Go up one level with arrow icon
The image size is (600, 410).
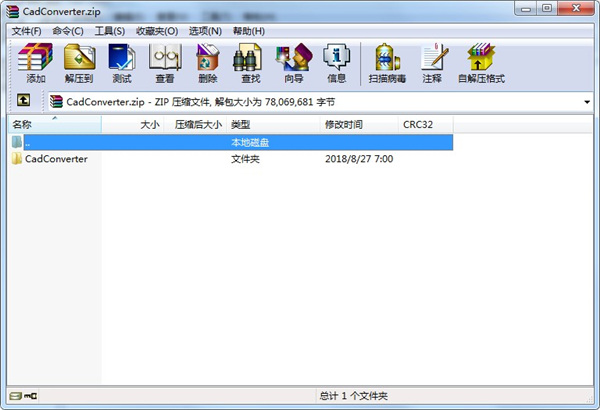coord(23,101)
